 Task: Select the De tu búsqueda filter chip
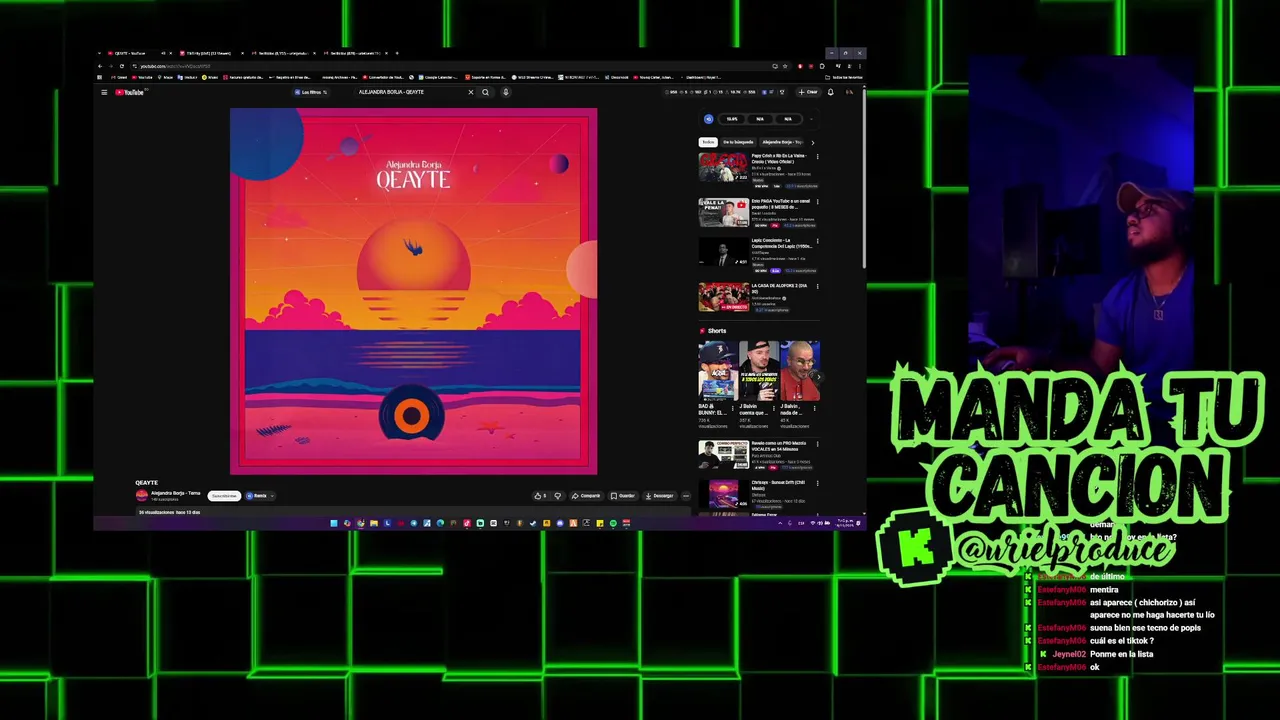[738, 142]
